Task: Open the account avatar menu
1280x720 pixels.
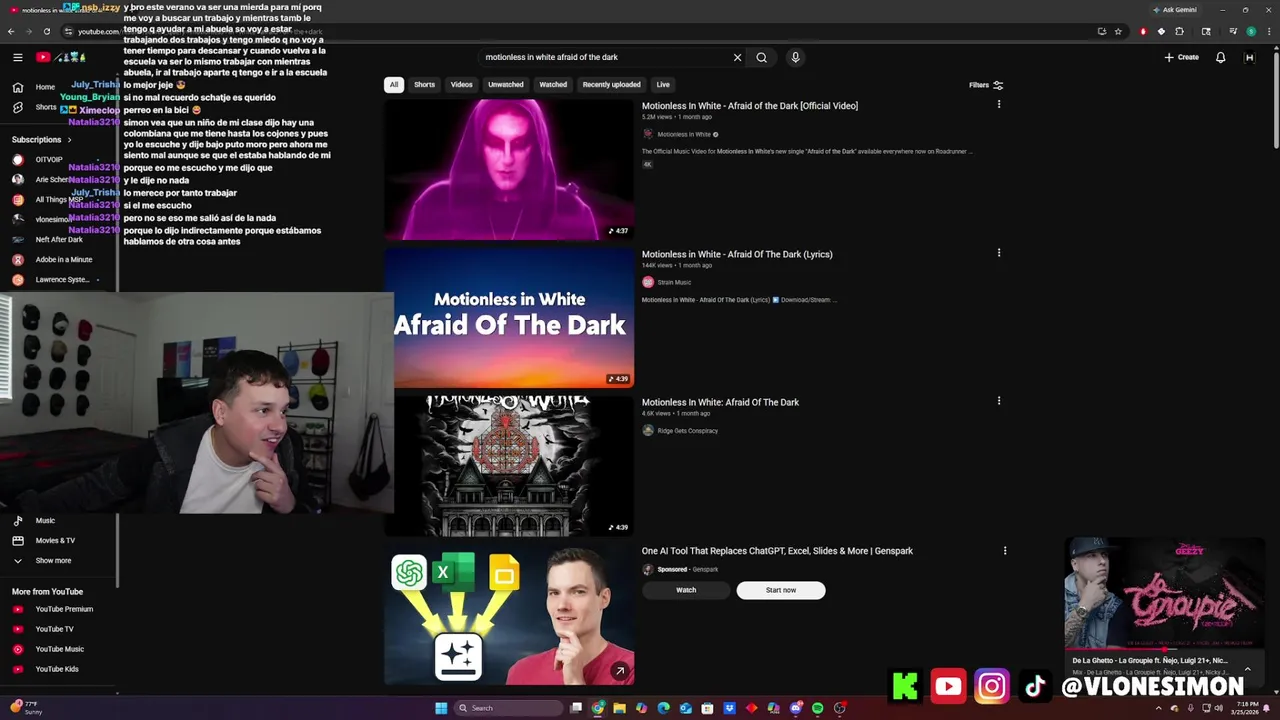Action: (x=1249, y=57)
